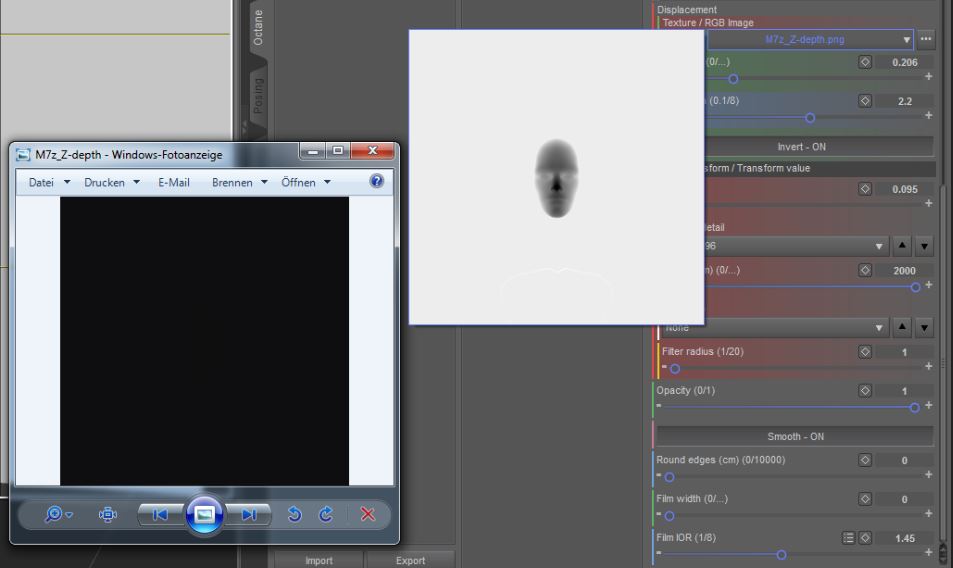This screenshot has width=953, height=568.
Task: Click the Export button
Action: tap(410, 560)
